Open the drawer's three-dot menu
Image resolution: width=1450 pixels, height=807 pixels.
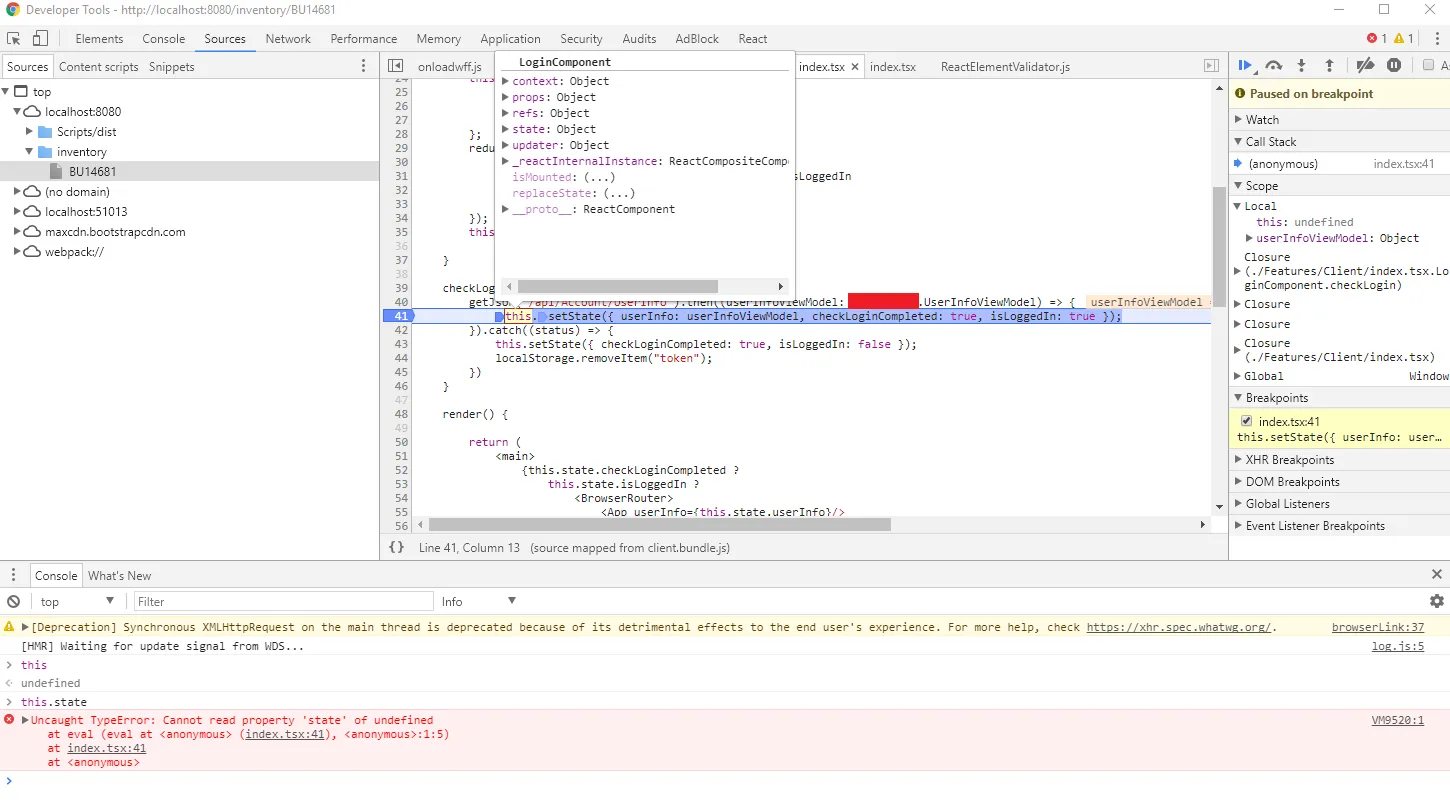point(14,575)
